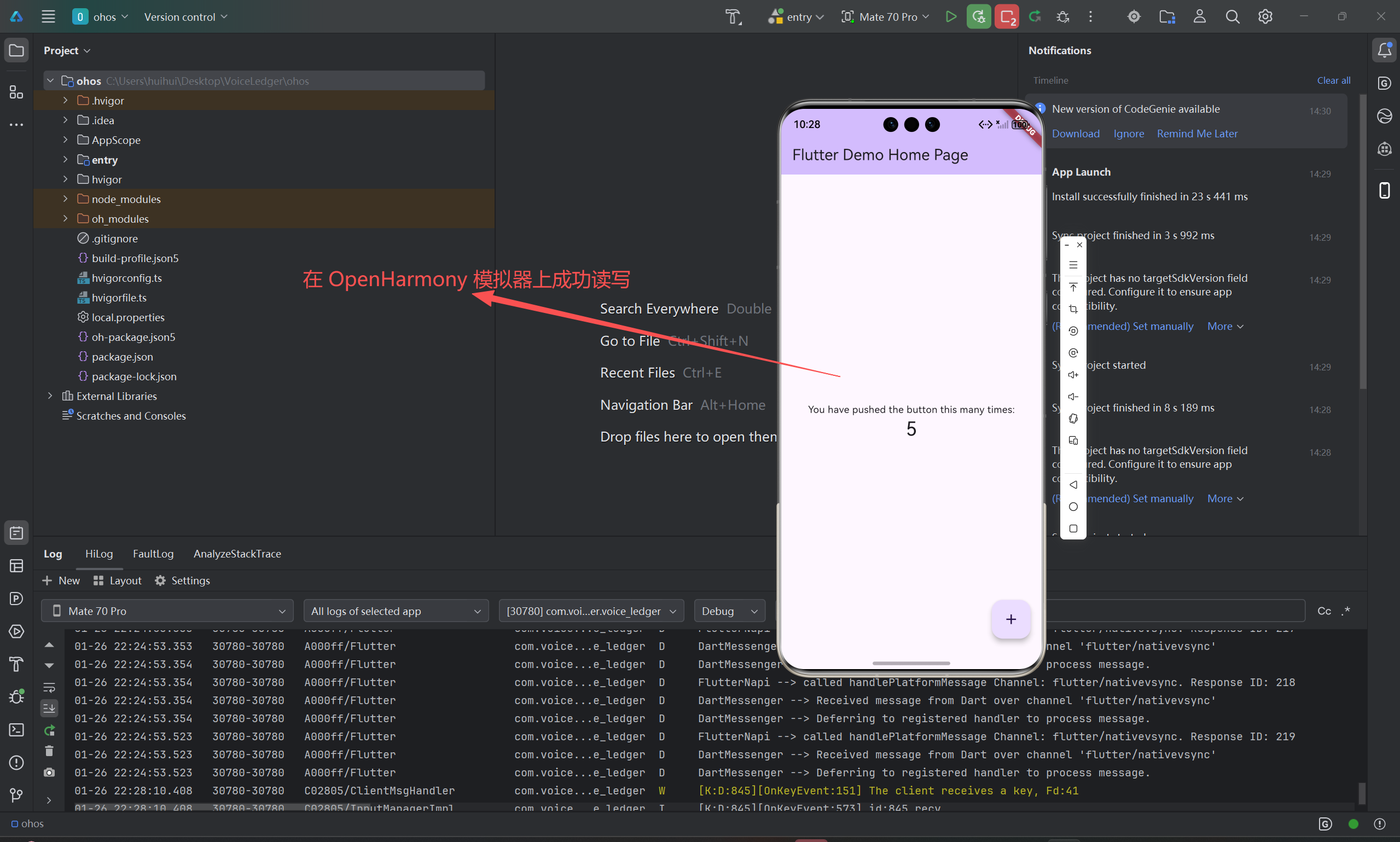Image resolution: width=1400 pixels, height=842 pixels.
Task: Expand the oh_modules folder
Action: (65, 218)
